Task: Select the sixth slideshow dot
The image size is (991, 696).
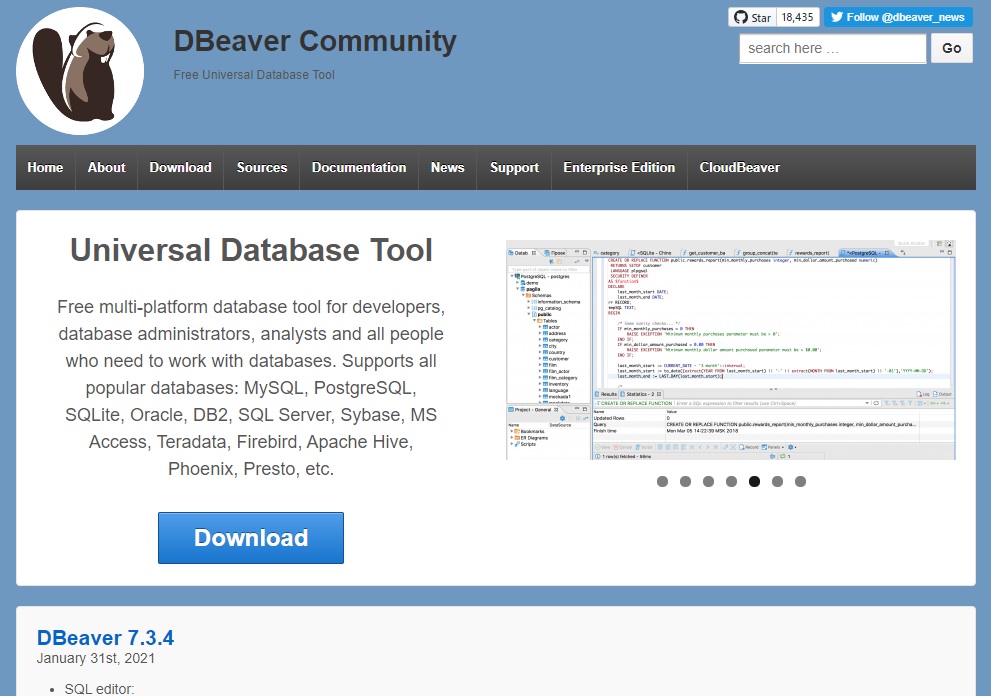Action: (x=777, y=482)
